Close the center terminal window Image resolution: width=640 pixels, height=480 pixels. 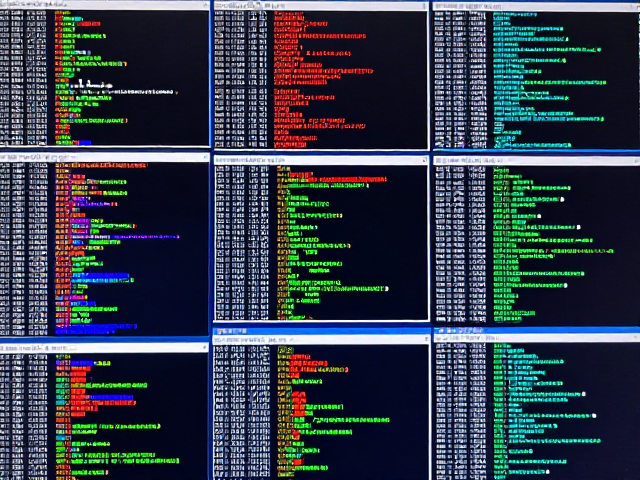pyautogui.click(x=424, y=160)
